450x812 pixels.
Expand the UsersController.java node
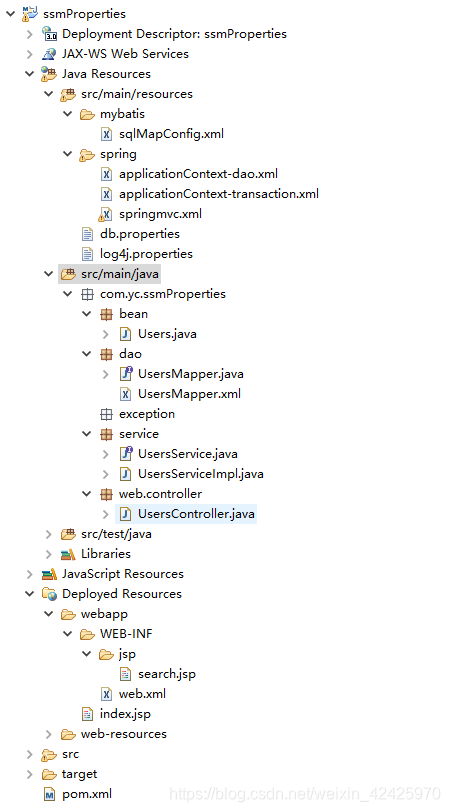[x=106, y=514]
